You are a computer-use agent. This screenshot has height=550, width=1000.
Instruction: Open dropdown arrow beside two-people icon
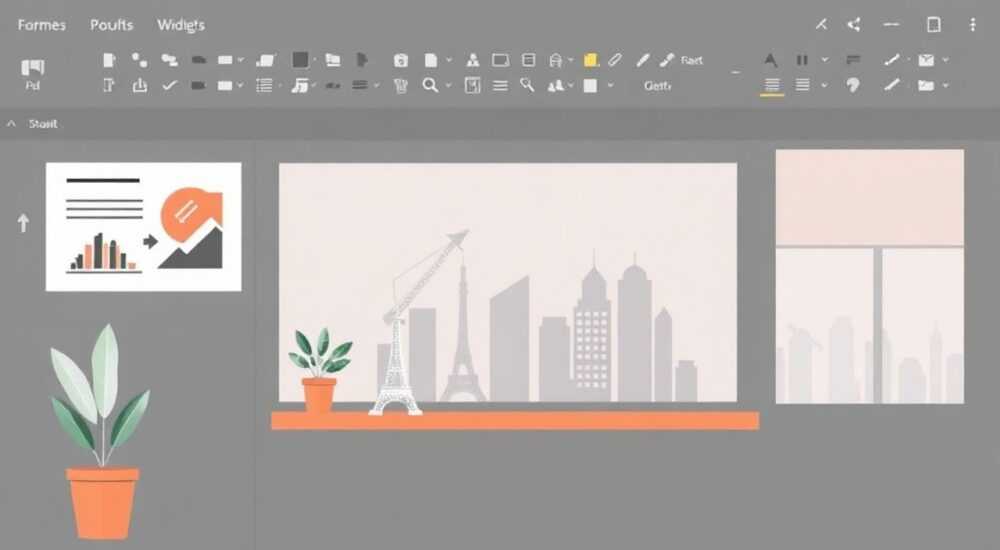pyautogui.click(x=570, y=85)
